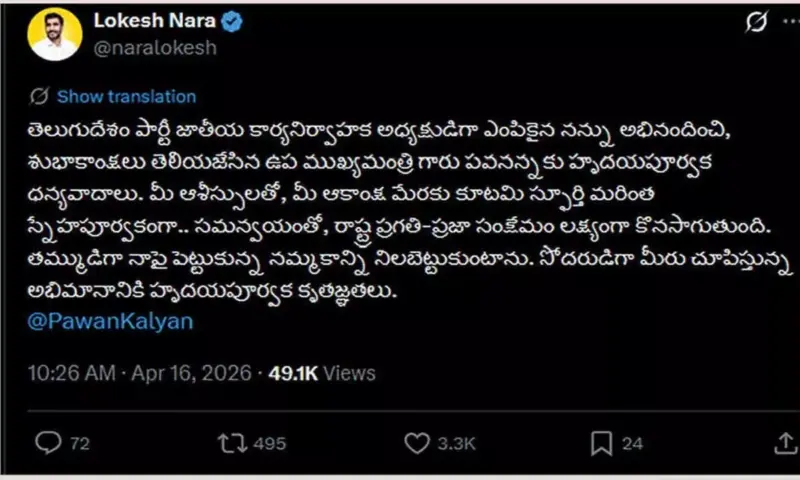Bookmark this tweet using the bookmark icon
The width and height of the screenshot is (800, 480).
click(602, 442)
